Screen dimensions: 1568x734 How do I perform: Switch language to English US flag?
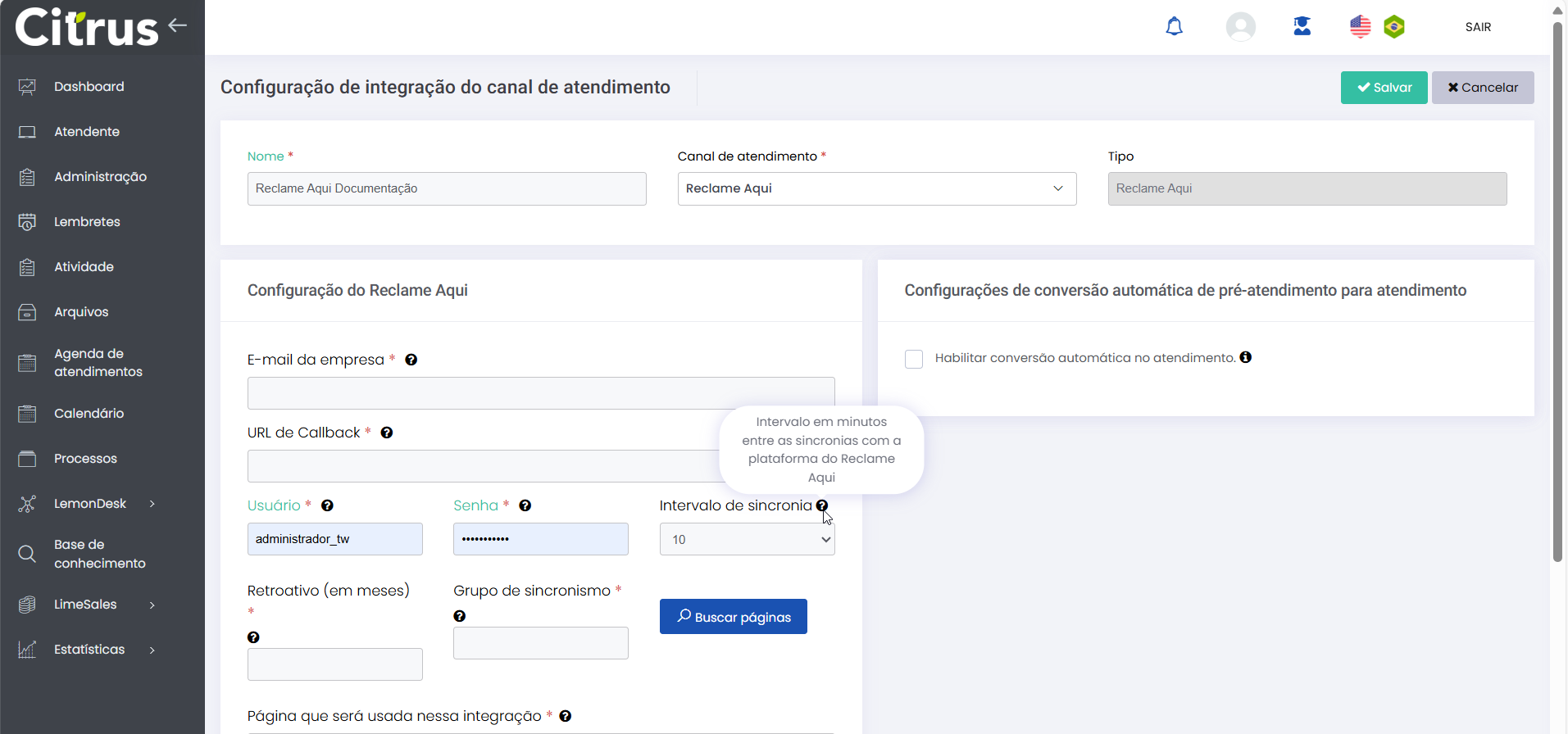[1360, 27]
